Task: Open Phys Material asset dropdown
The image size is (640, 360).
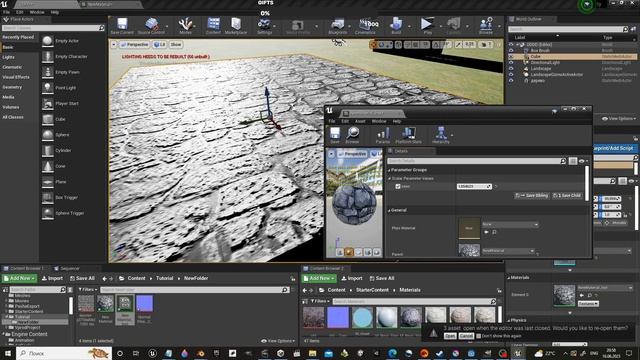Action: [x=510, y=224]
